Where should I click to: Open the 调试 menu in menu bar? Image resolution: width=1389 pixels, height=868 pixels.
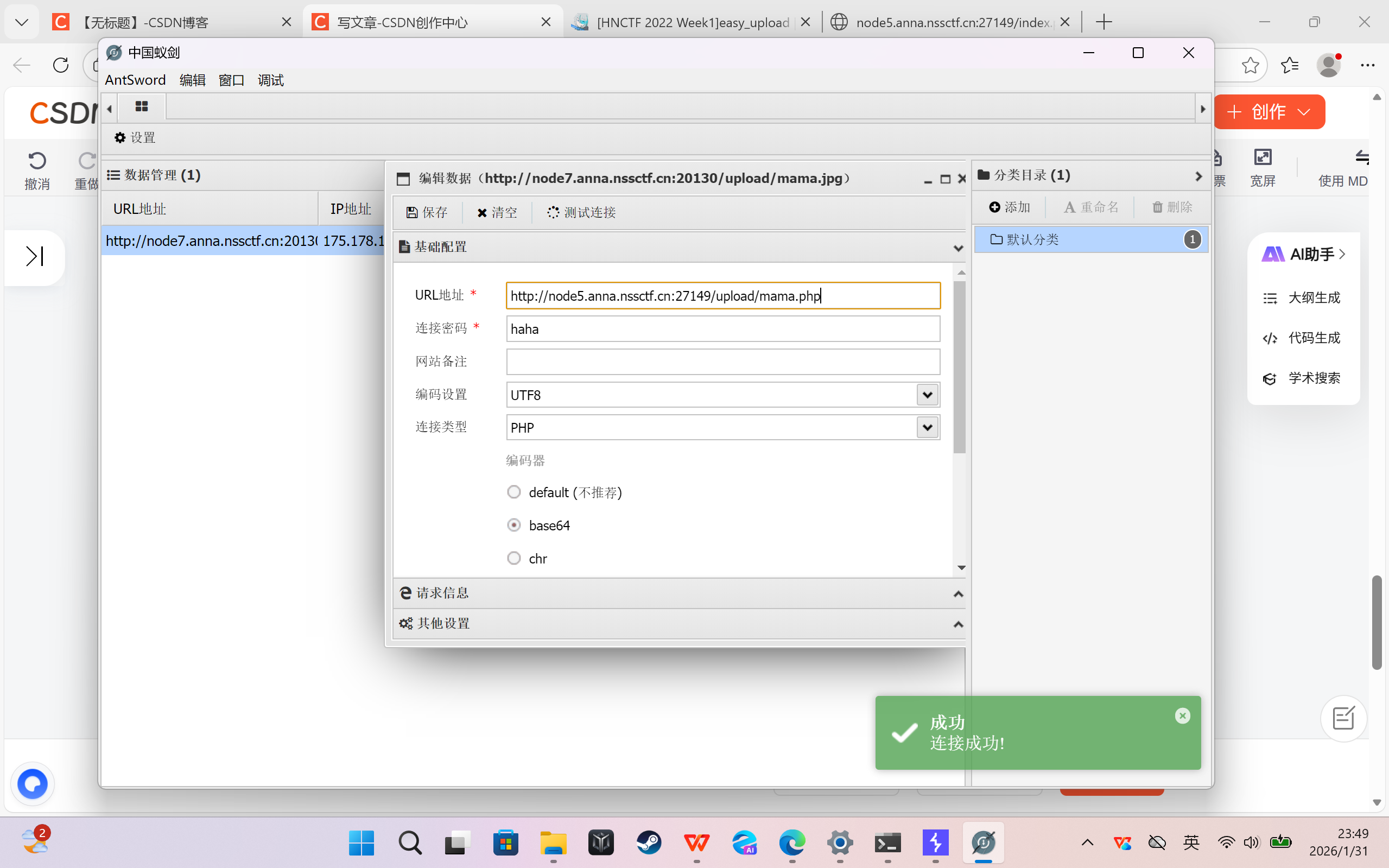[270, 80]
